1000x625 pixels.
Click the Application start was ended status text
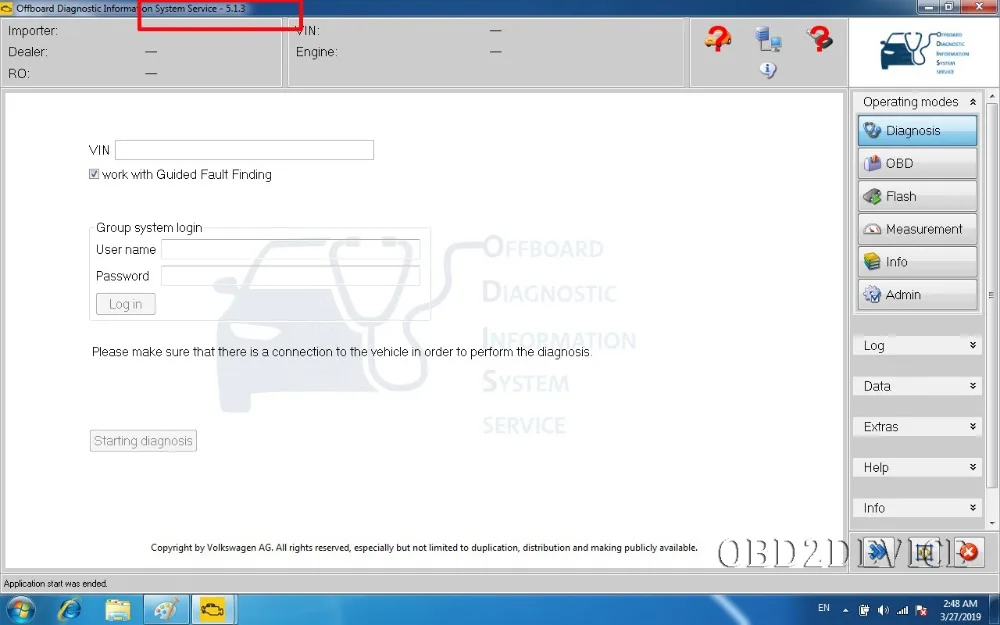[x=55, y=584]
